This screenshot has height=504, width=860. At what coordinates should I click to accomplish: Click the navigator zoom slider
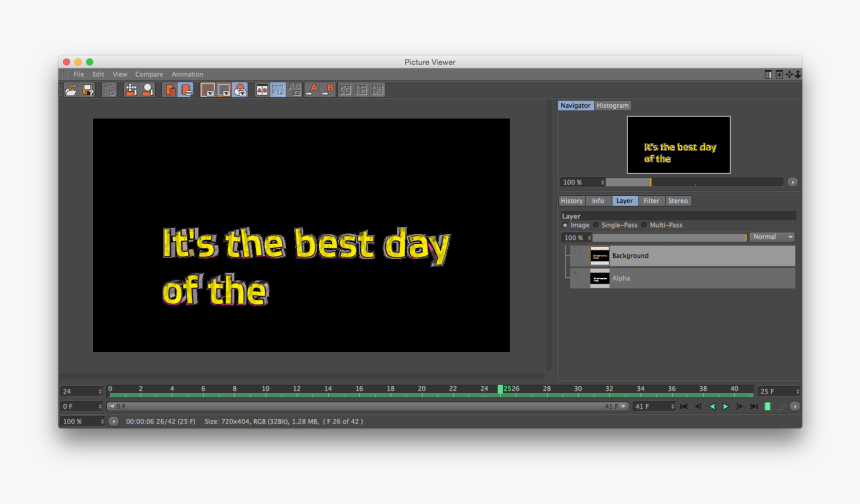(694, 182)
